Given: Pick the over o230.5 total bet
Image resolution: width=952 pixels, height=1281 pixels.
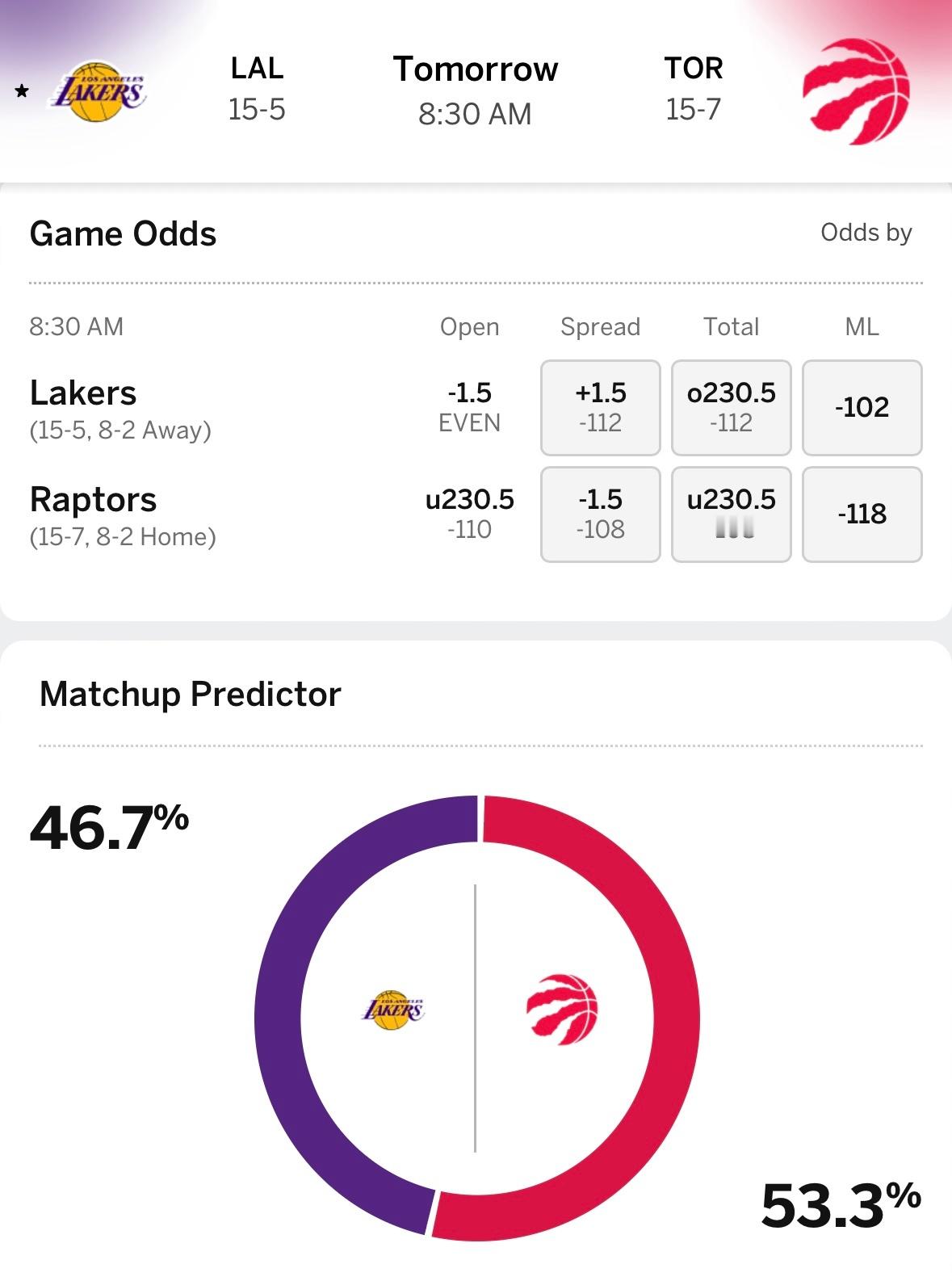Looking at the screenshot, I should point(732,407).
